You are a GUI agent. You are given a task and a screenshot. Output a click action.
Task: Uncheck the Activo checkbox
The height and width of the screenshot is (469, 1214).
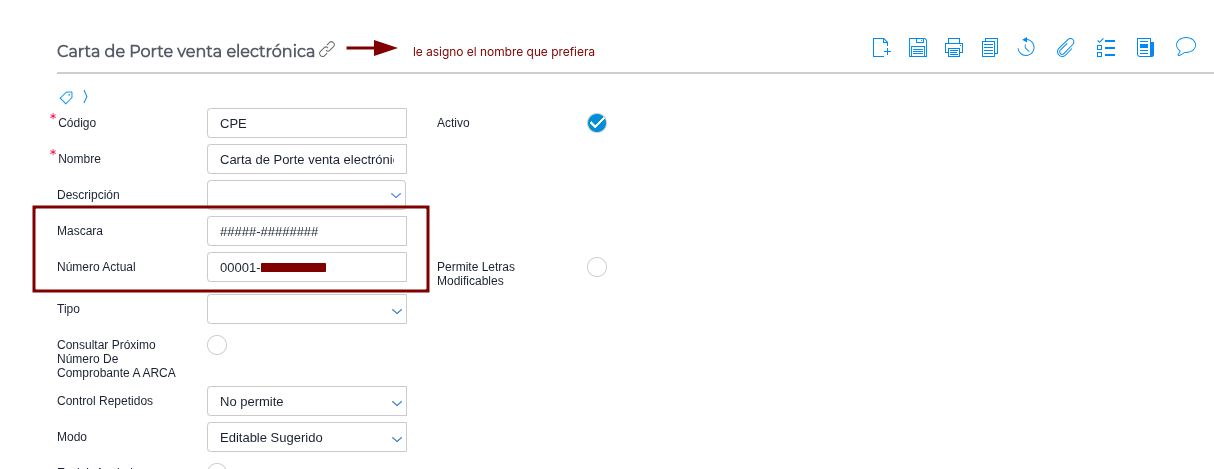click(597, 123)
